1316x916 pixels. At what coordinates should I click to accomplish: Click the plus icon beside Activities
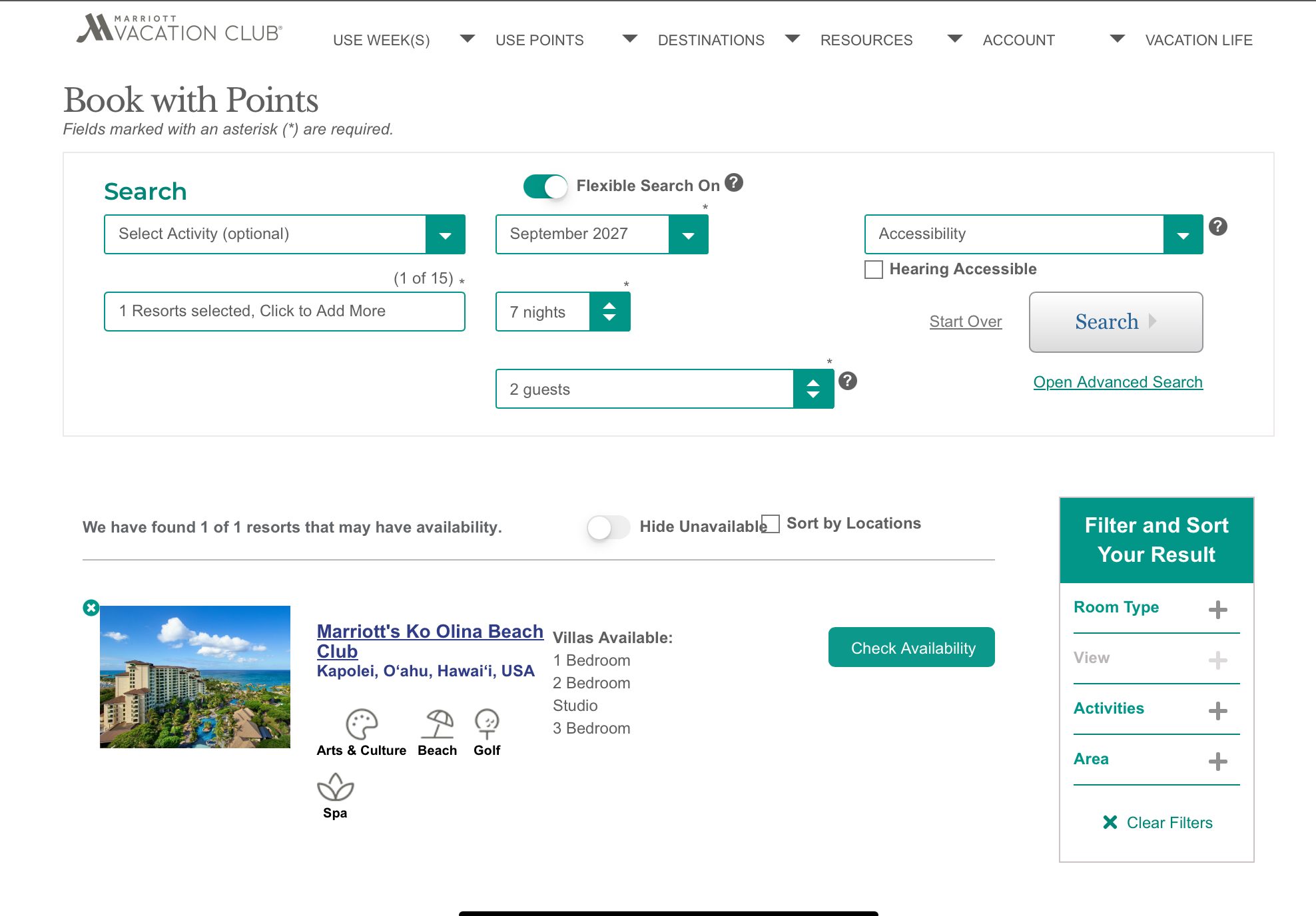click(1218, 711)
